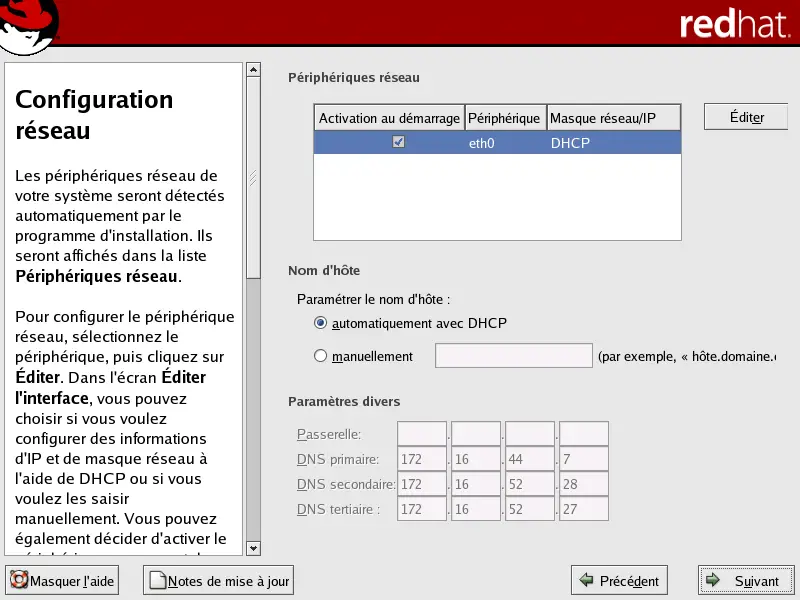Click the document icon on release notes button
The height and width of the screenshot is (600, 800).
click(155, 580)
